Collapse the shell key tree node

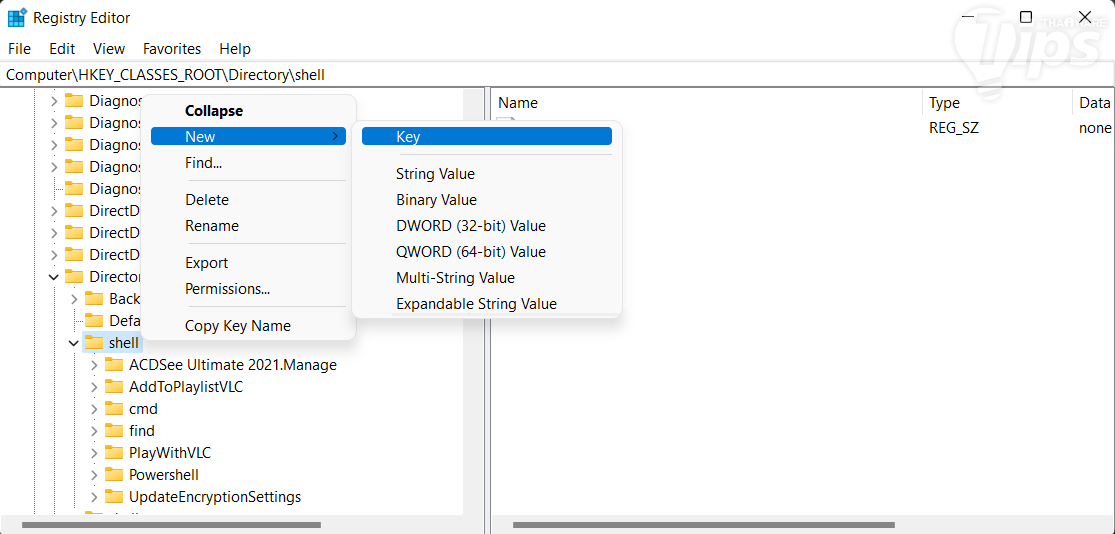[x=74, y=343]
